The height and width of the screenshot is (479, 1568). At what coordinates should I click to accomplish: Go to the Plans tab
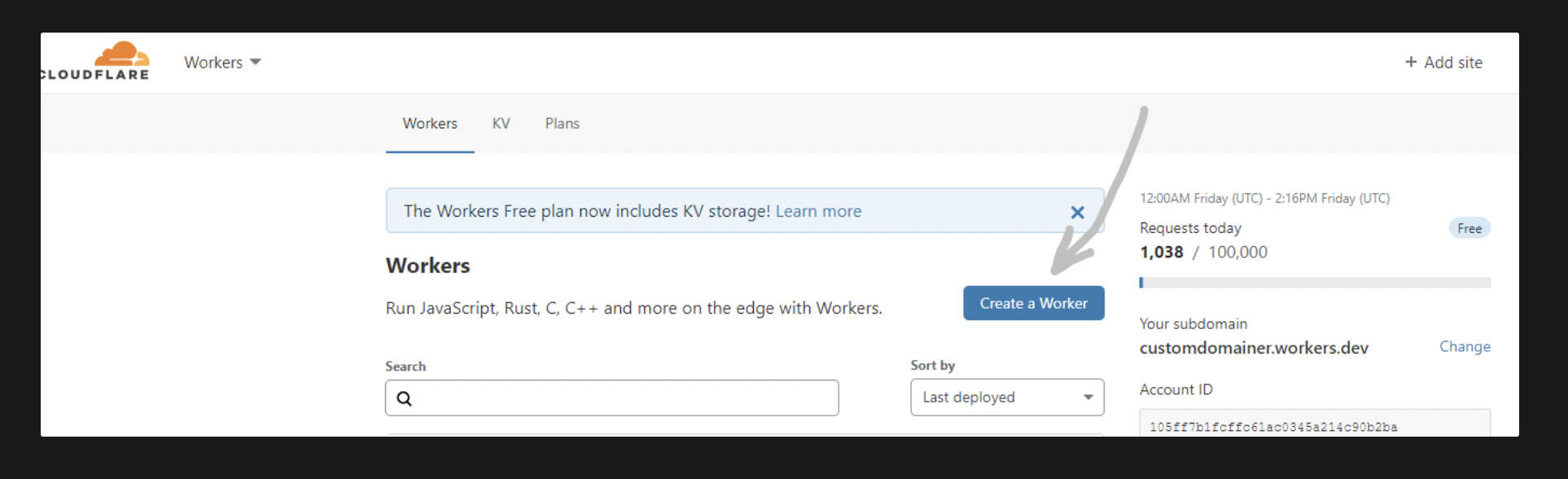coord(562,124)
